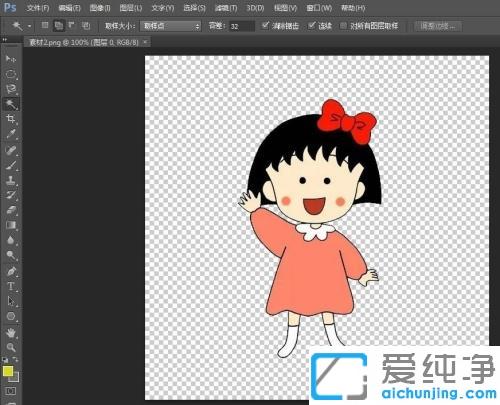Viewport: 500px width, 405px height.
Task: Select the Brush tool
Action: pos(11,165)
